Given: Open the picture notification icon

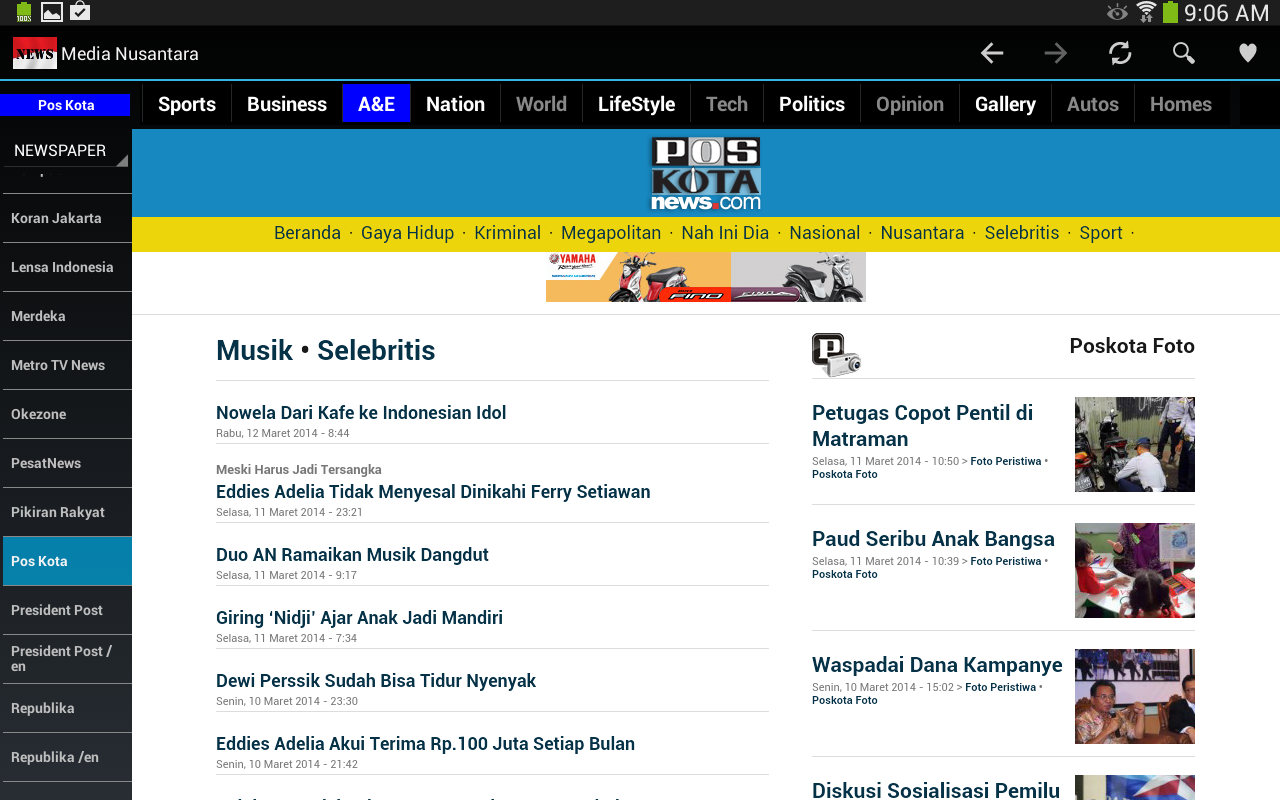Looking at the screenshot, I should coord(52,12).
